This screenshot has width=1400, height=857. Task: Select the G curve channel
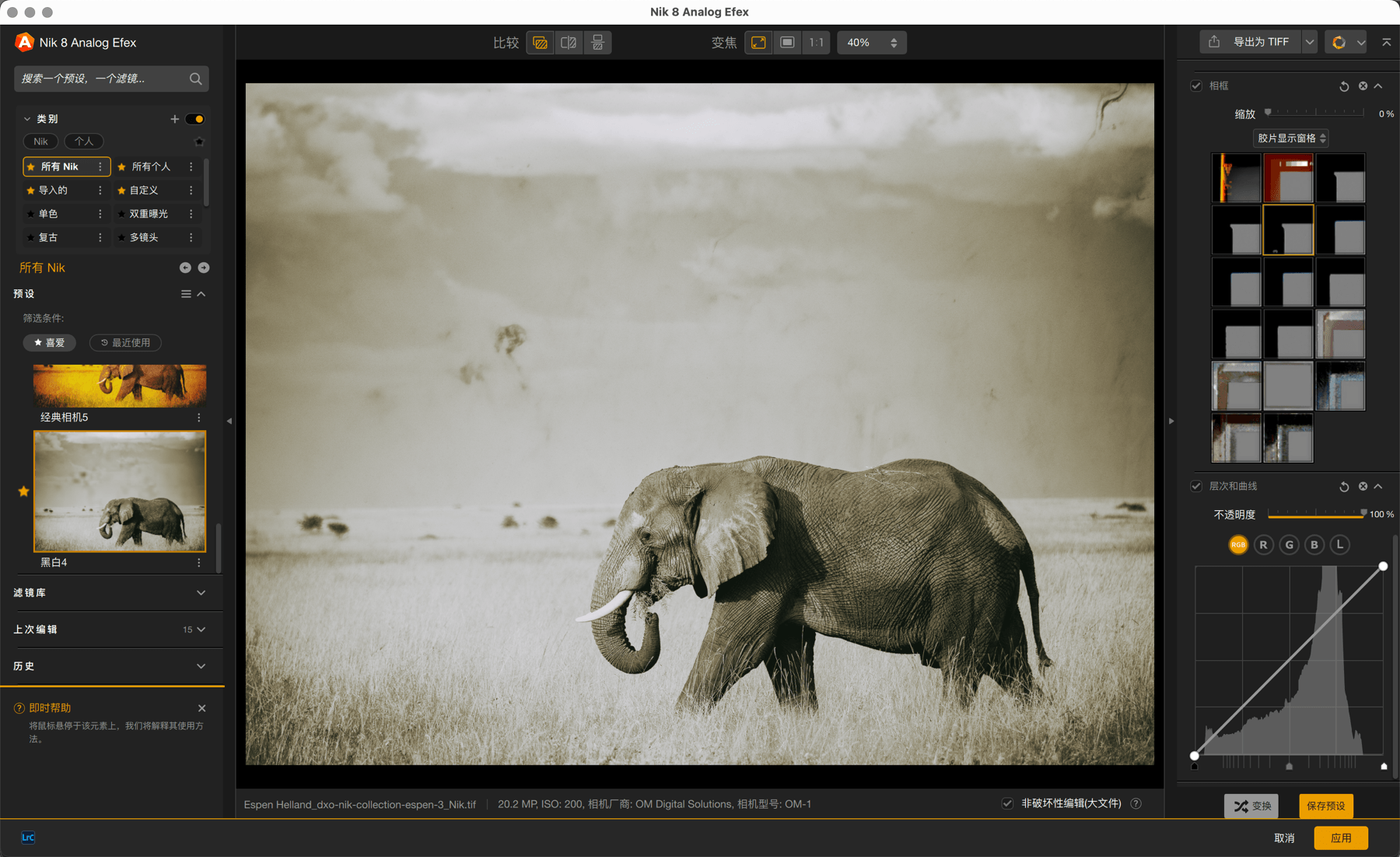tap(1290, 545)
